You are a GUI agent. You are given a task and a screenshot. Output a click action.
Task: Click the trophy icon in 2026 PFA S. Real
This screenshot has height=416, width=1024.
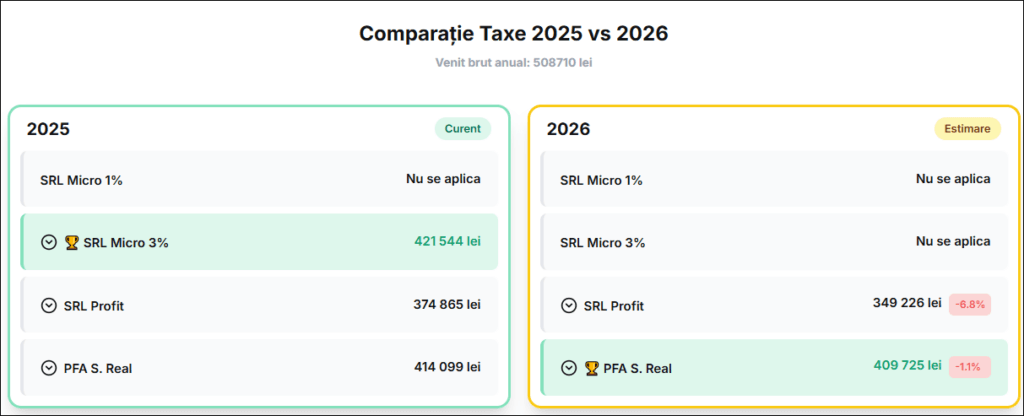[x=591, y=368]
